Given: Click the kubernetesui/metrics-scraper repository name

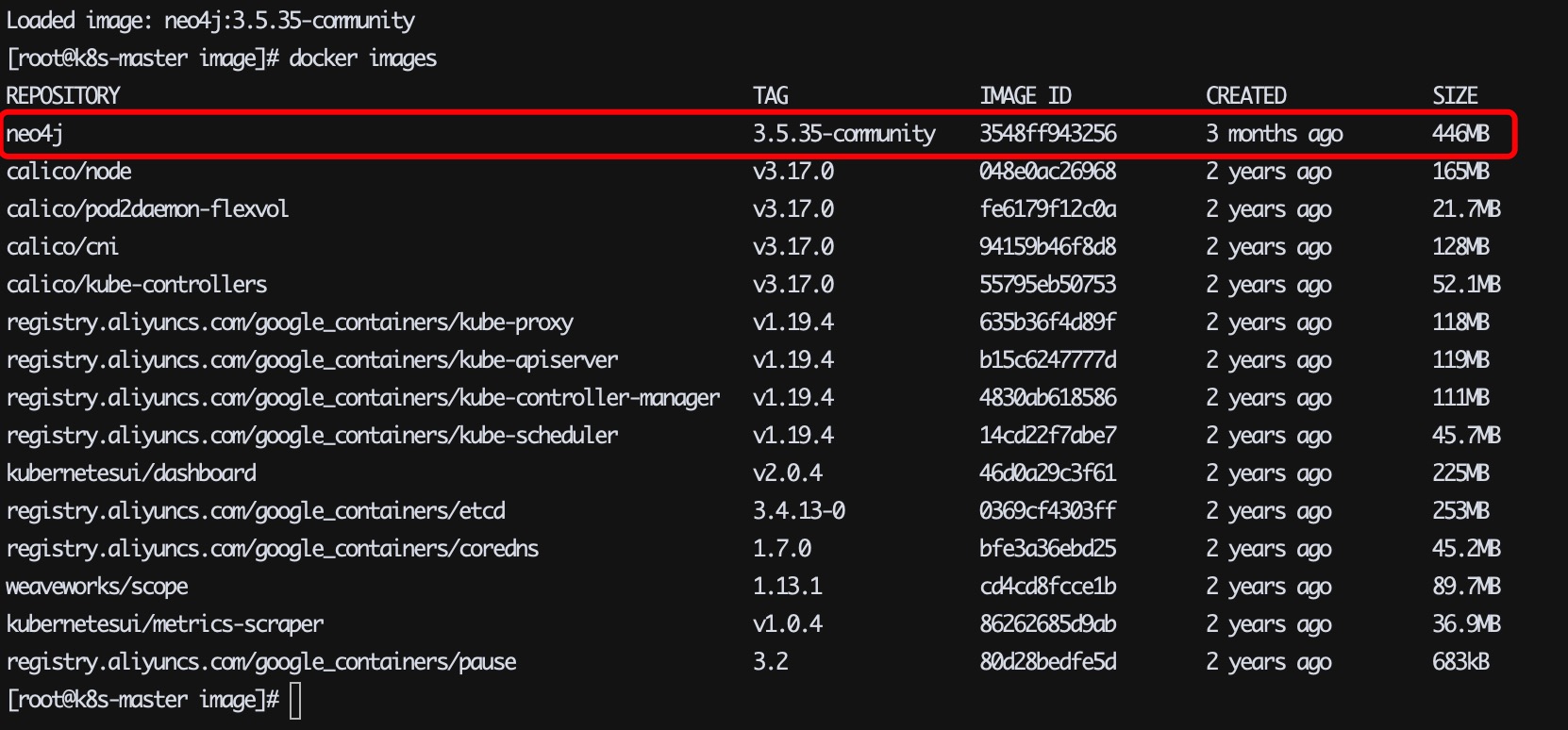Looking at the screenshot, I should 165,624.
